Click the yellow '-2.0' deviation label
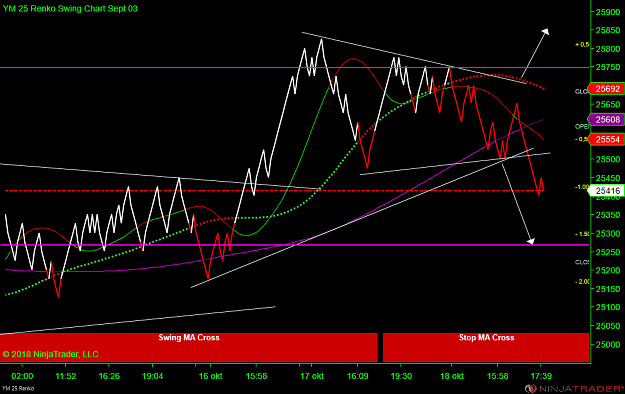 [x=582, y=282]
